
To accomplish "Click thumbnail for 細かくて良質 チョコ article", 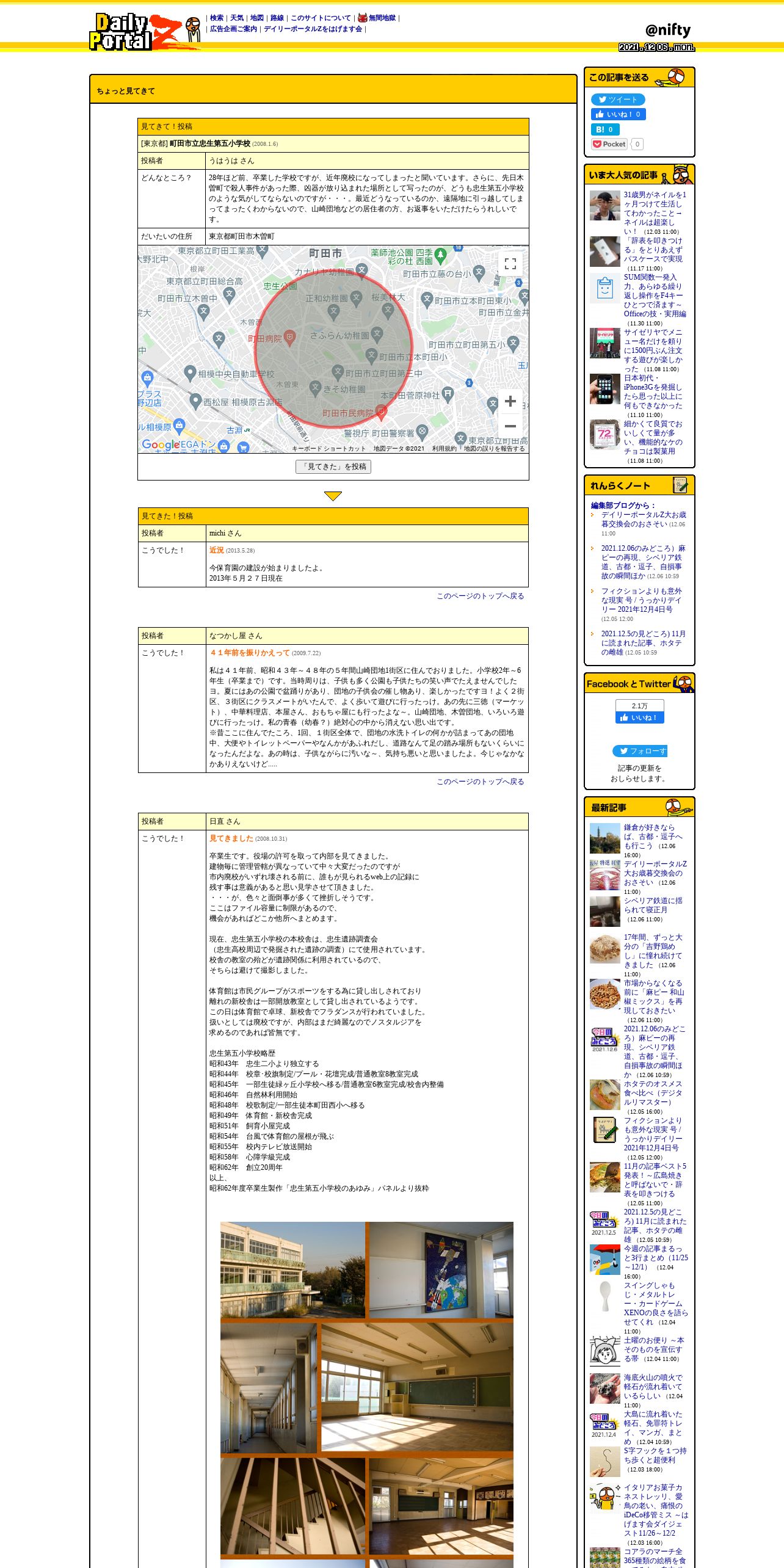I will (x=604, y=435).
